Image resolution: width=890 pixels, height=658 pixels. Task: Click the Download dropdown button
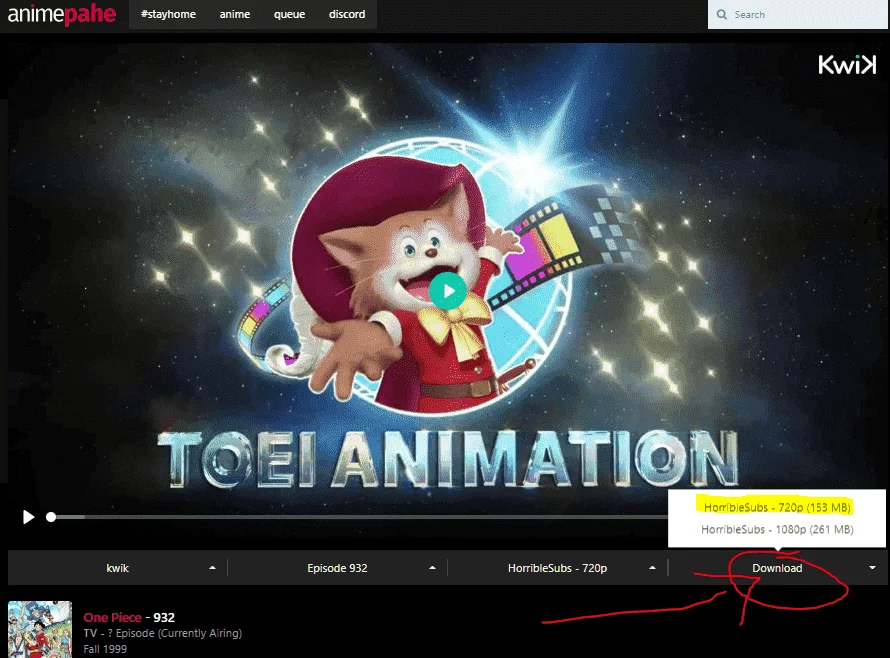[777, 568]
